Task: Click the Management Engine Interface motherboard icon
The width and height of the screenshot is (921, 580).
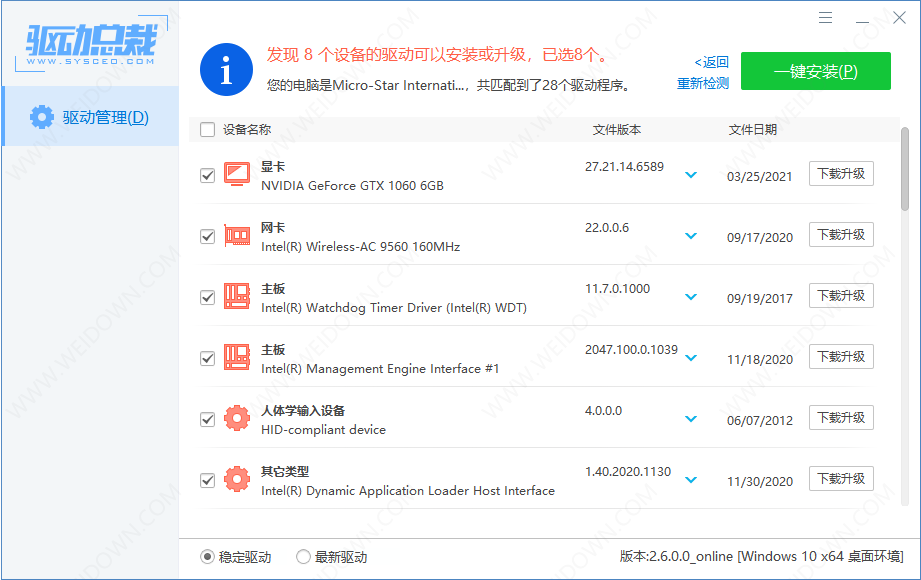Action: (x=237, y=357)
